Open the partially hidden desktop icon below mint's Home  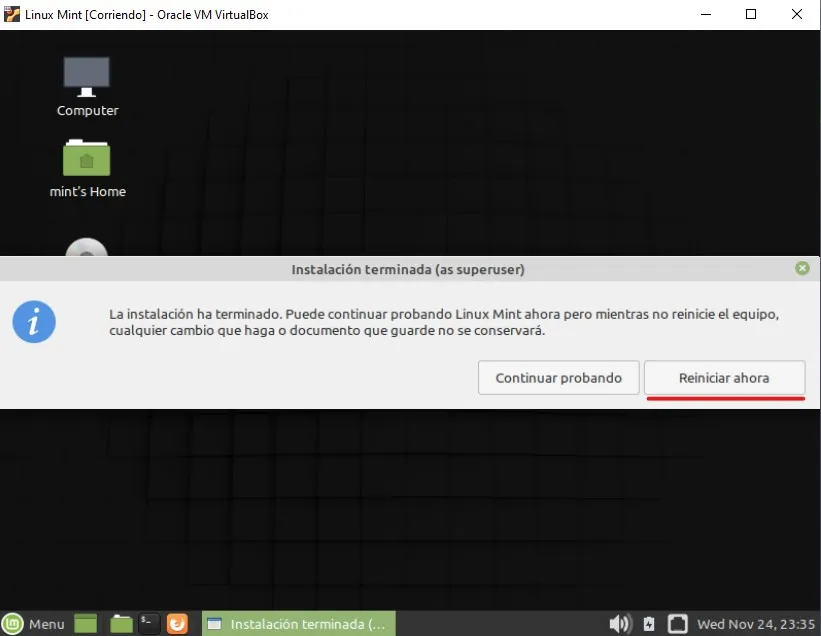pyautogui.click(x=86, y=248)
